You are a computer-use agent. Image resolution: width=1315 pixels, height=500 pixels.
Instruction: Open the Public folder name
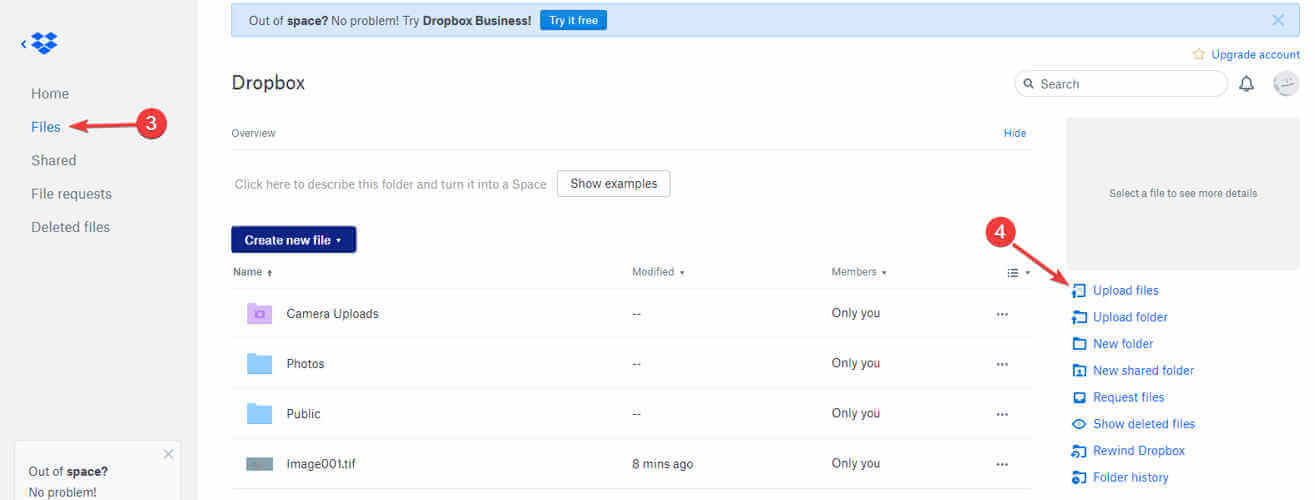(x=303, y=414)
